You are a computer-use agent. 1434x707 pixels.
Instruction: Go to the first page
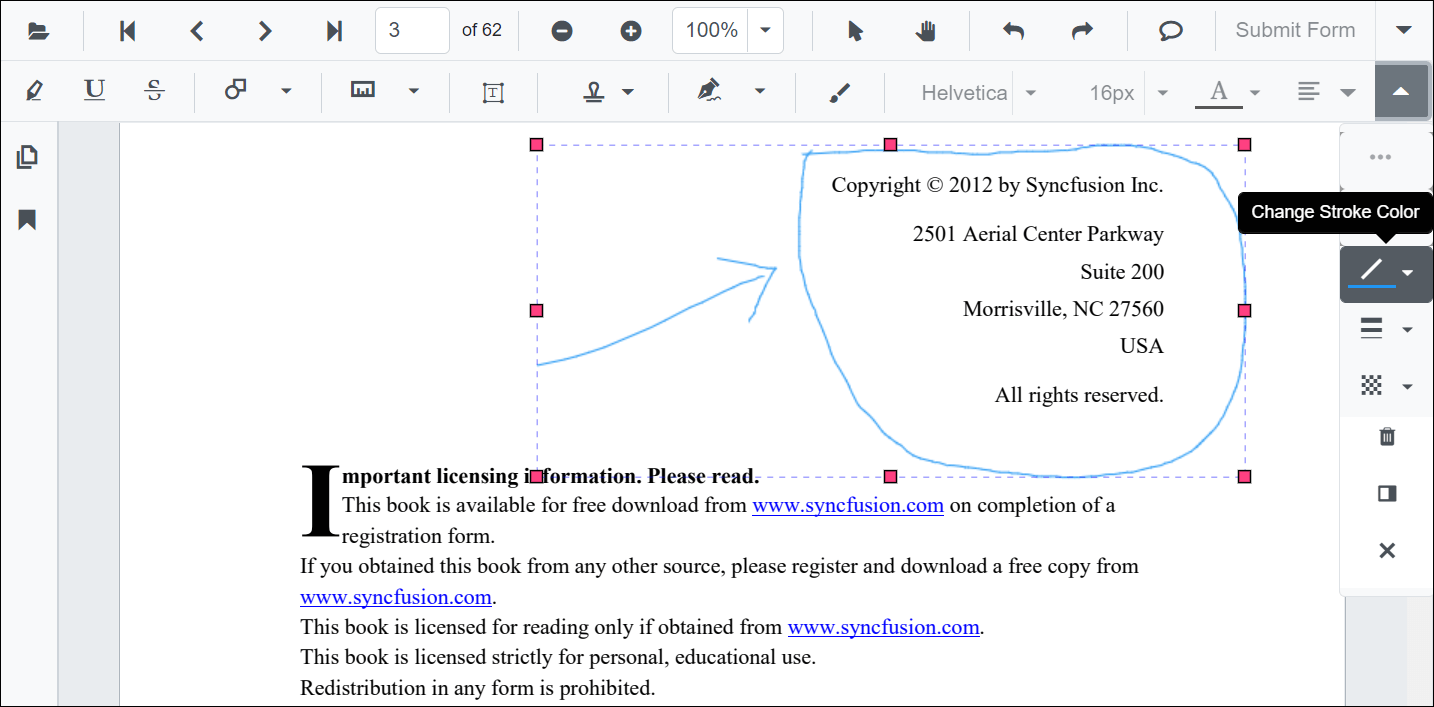click(127, 31)
